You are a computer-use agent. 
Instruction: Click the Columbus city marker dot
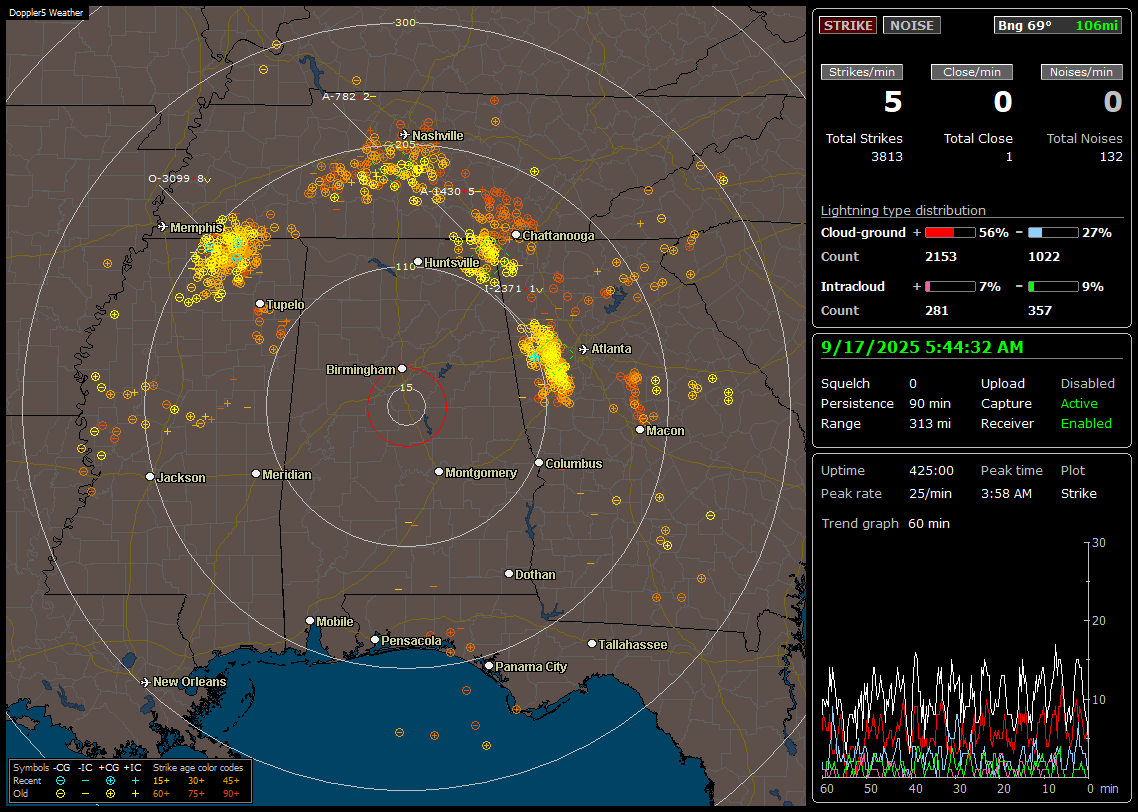539,463
